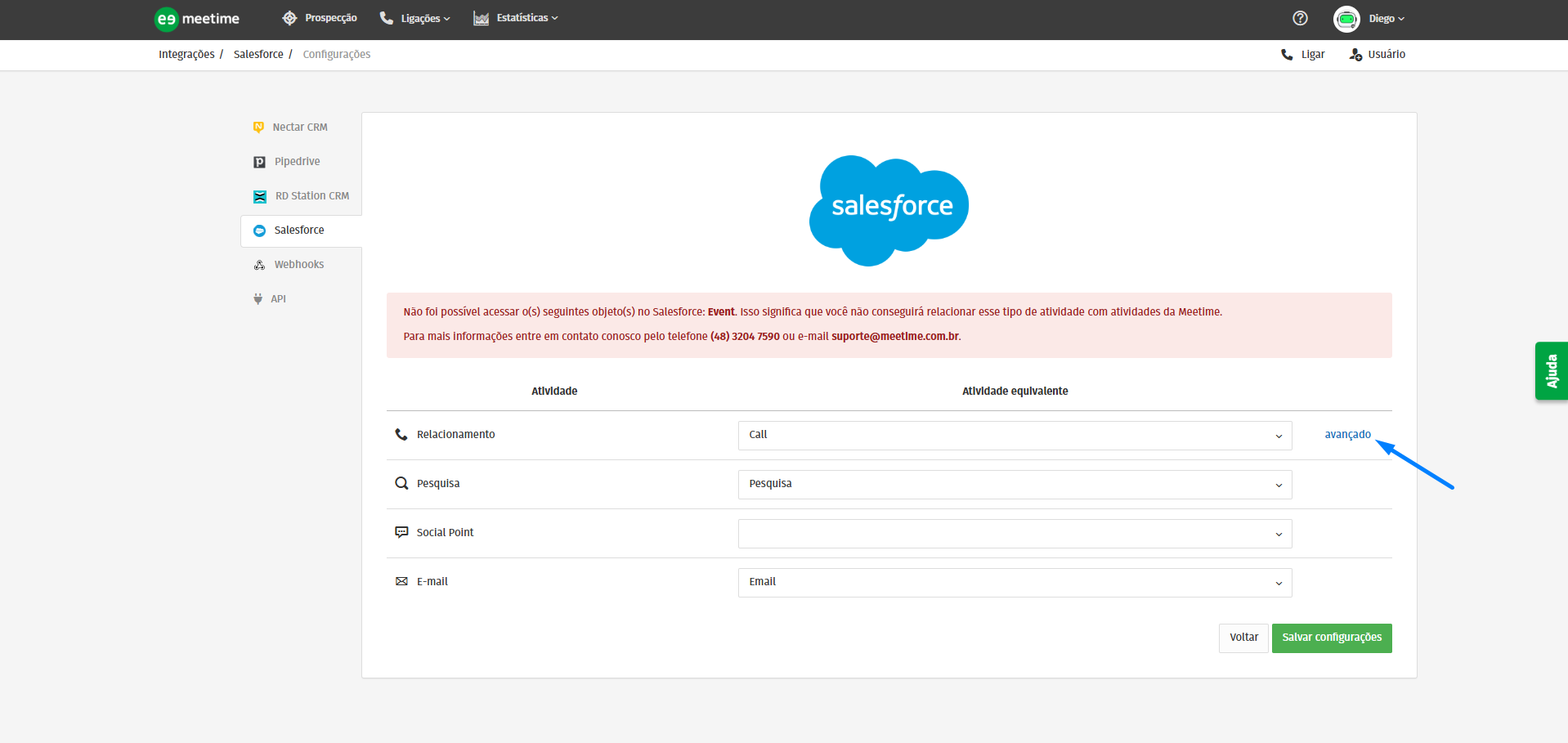The height and width of the screenshot is (743, 1568).
Task: Open the help question mark icon
Action: click(x=1300, y=18)
